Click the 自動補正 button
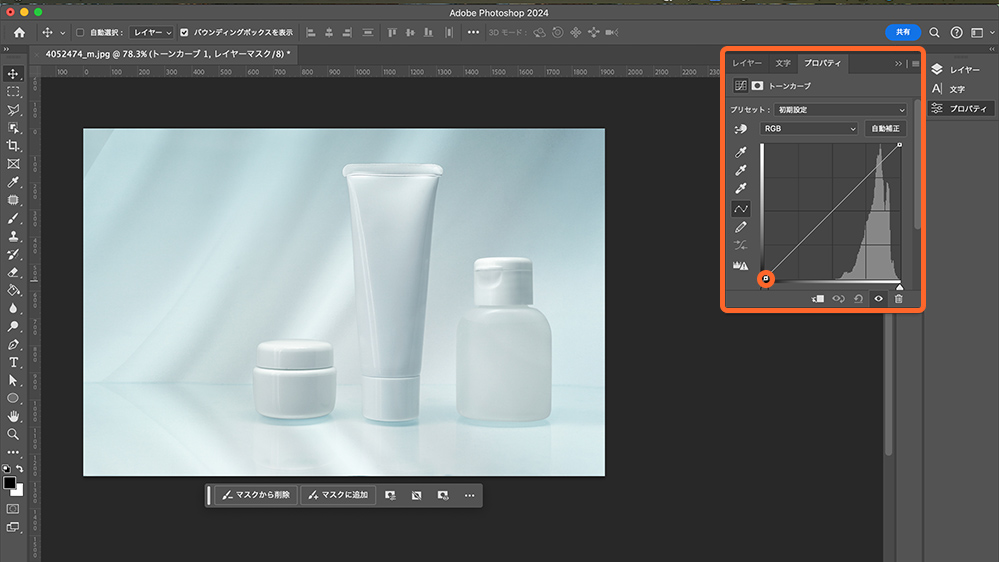This screenshot has width=999, height=562. [x=885, y=129]
